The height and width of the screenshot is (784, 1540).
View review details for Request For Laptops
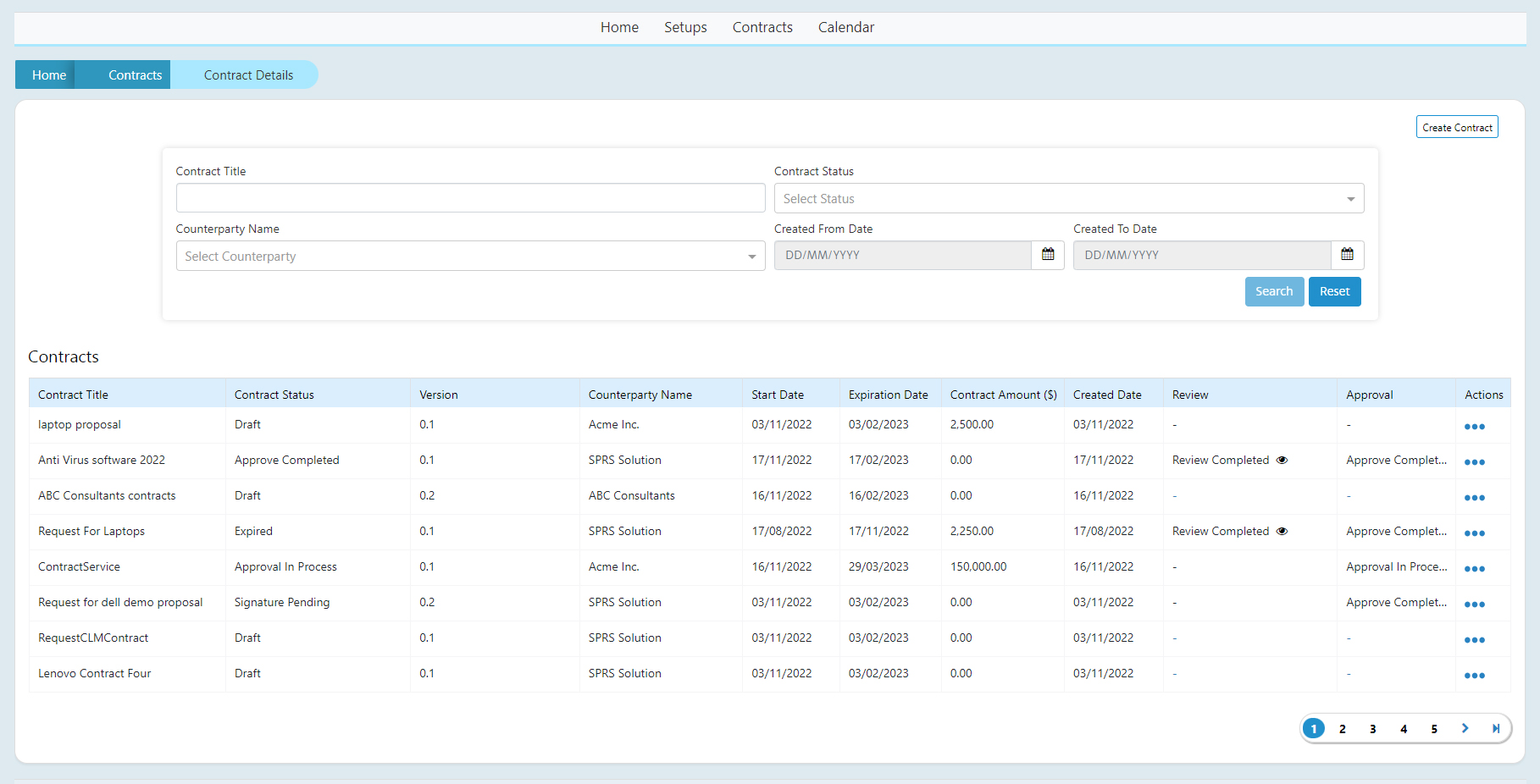[1282, 532]
